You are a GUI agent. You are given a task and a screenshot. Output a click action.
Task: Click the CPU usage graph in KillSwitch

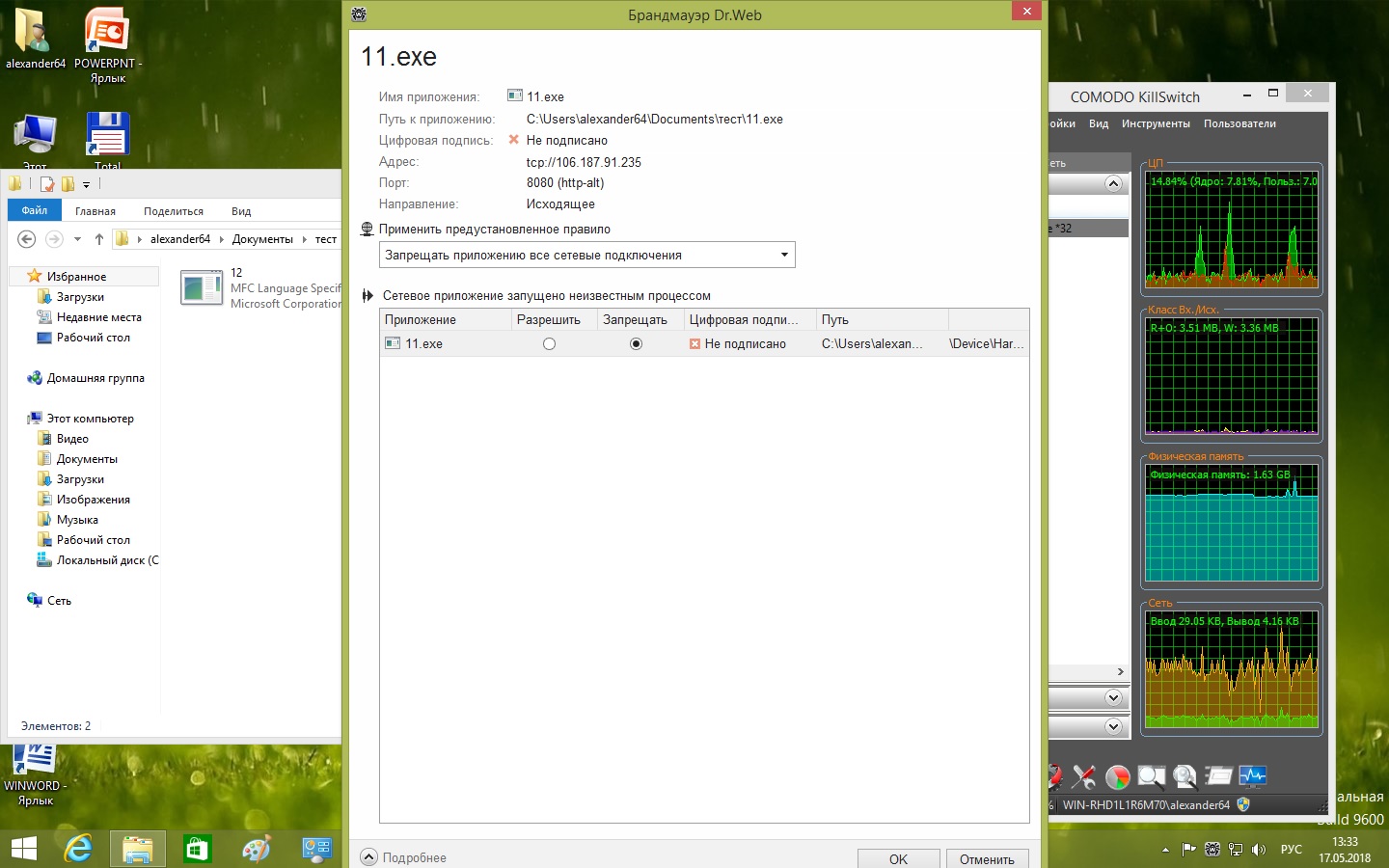click(1232, 230)
